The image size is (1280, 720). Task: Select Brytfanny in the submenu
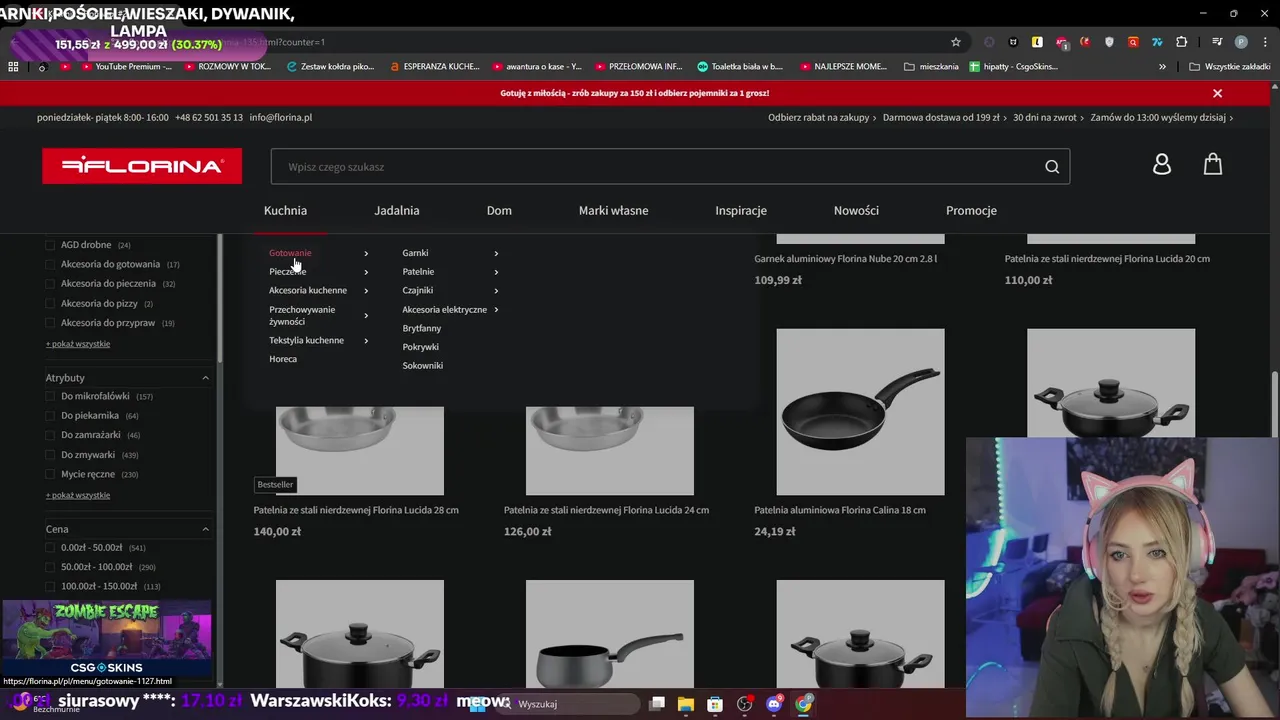pyautogui.click(x=421, y=328)
